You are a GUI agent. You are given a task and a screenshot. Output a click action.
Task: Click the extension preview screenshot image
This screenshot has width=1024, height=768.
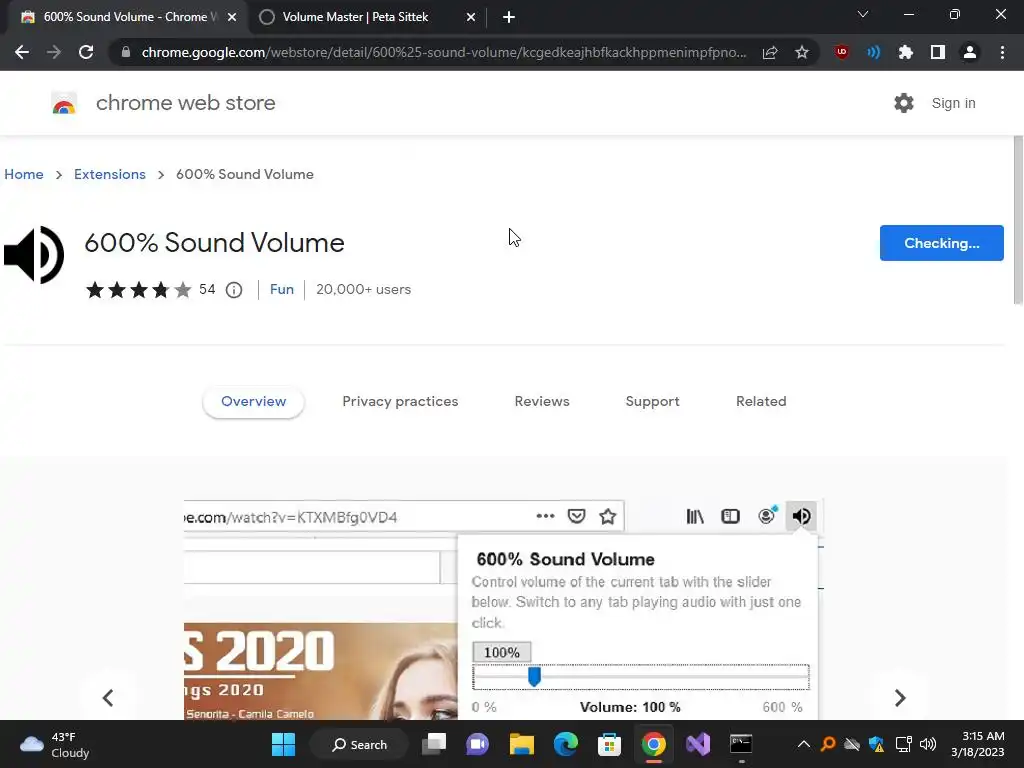click(x=504, y=610)
